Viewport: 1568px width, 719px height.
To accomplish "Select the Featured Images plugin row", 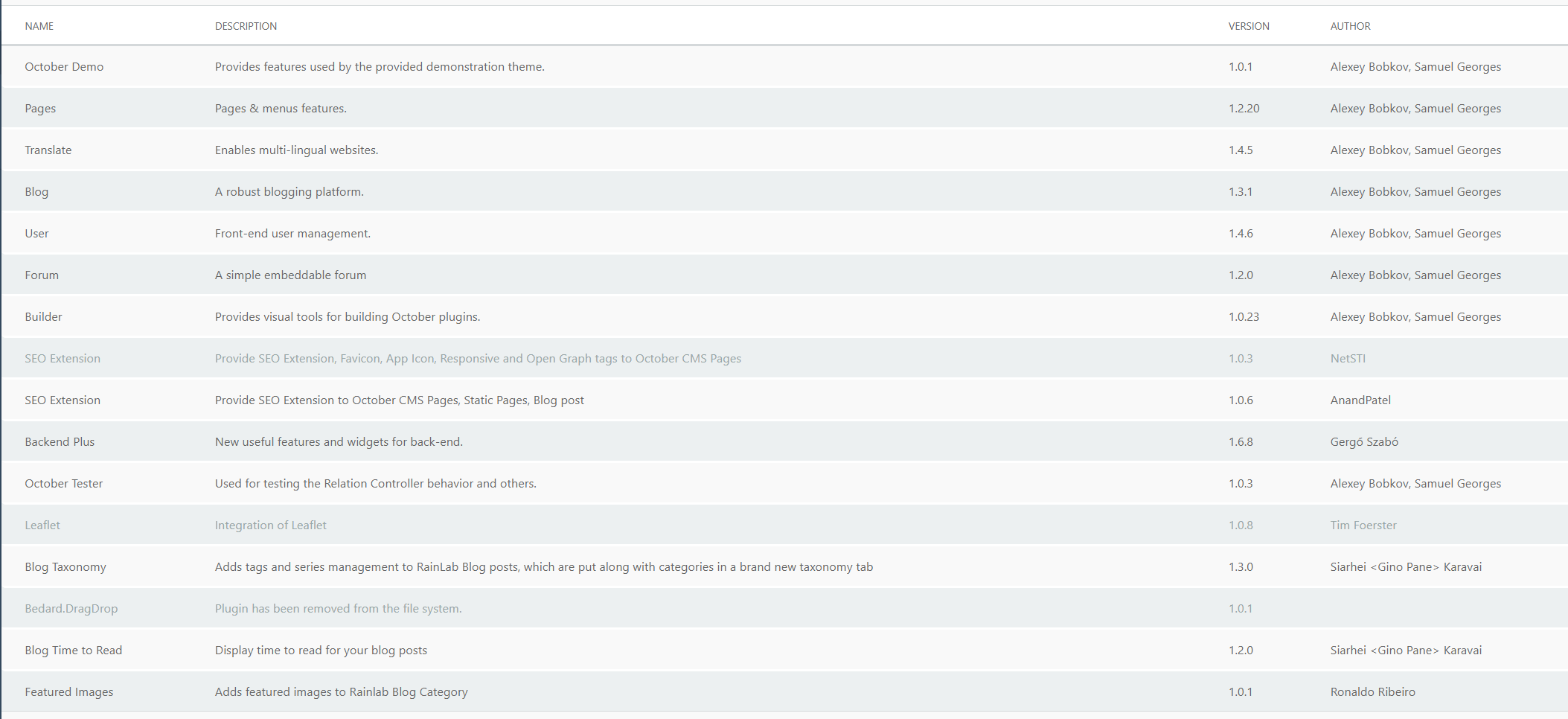I will [69, 691].
